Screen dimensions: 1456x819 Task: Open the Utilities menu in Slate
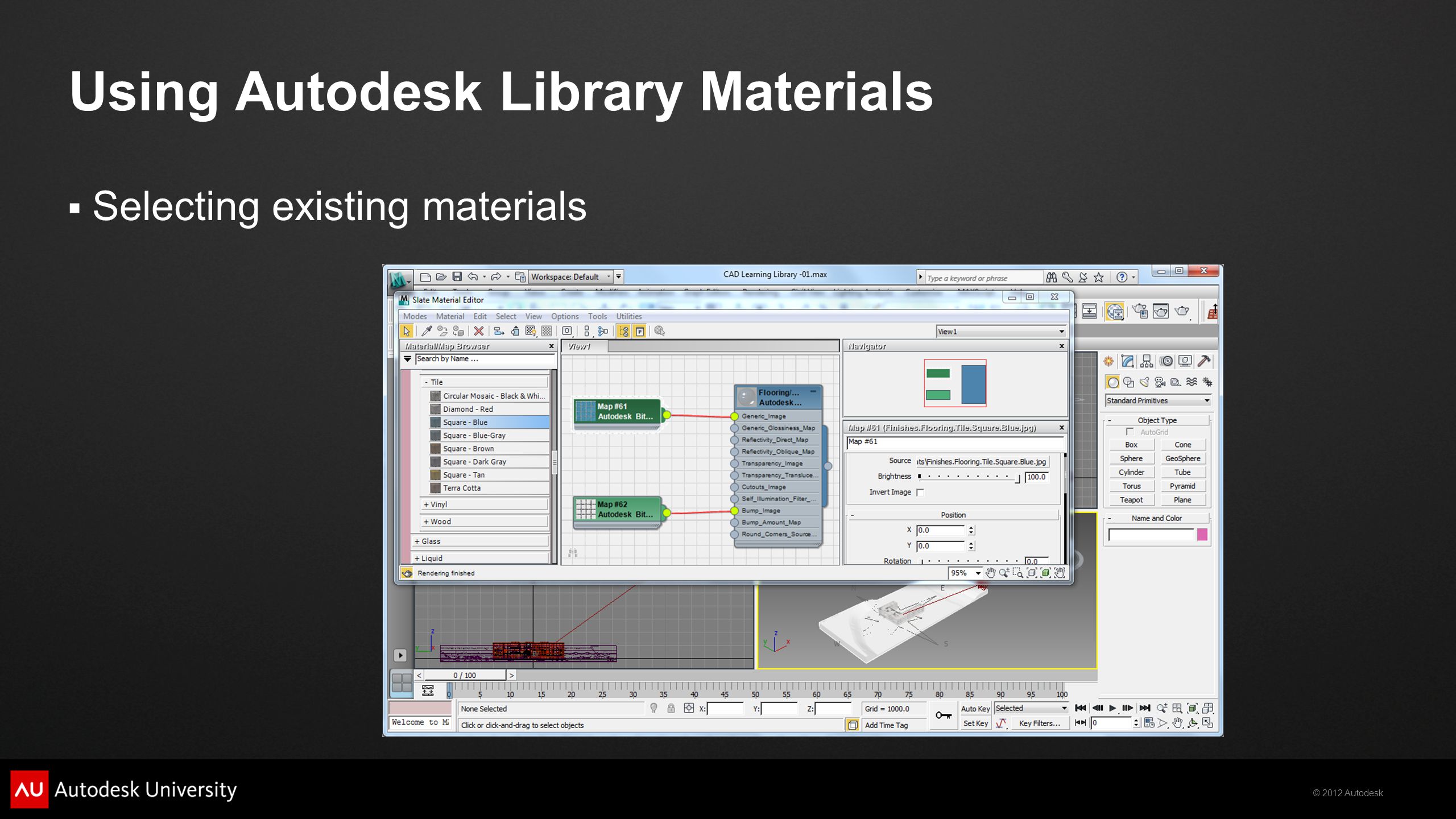[x=628, y=316]
